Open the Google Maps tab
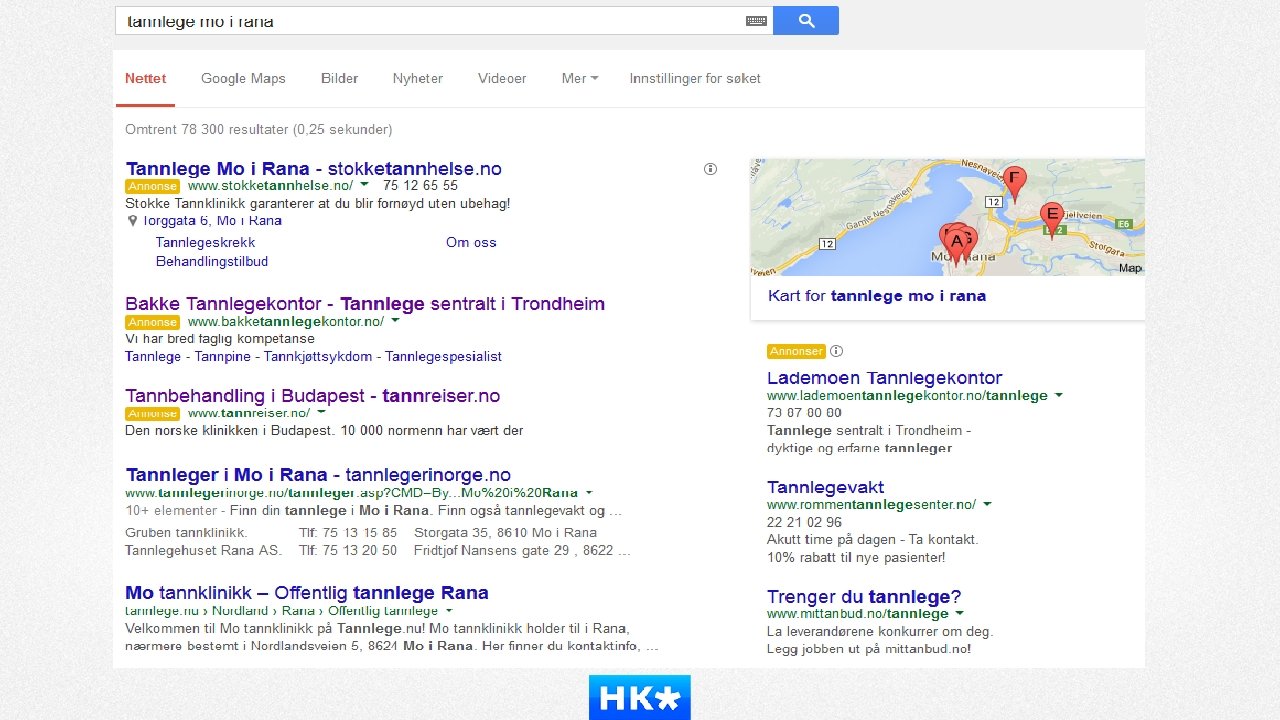The height and width of the screenshot is (720, 1280). point(243,79)
